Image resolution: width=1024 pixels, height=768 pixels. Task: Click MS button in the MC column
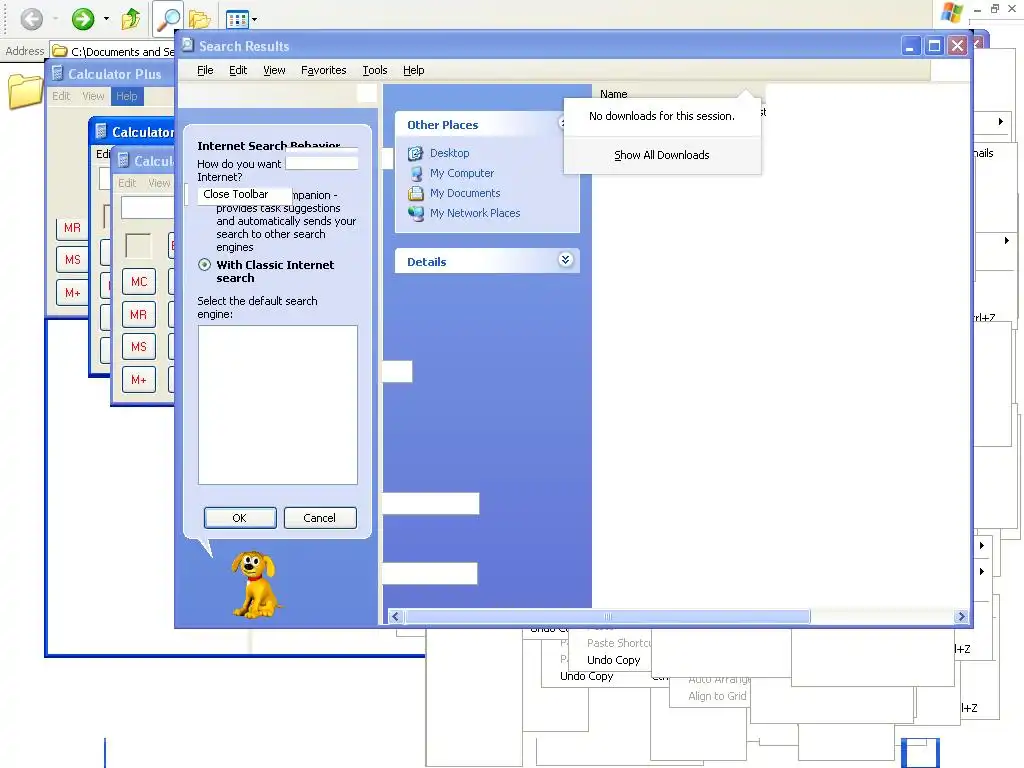point(139,347)
